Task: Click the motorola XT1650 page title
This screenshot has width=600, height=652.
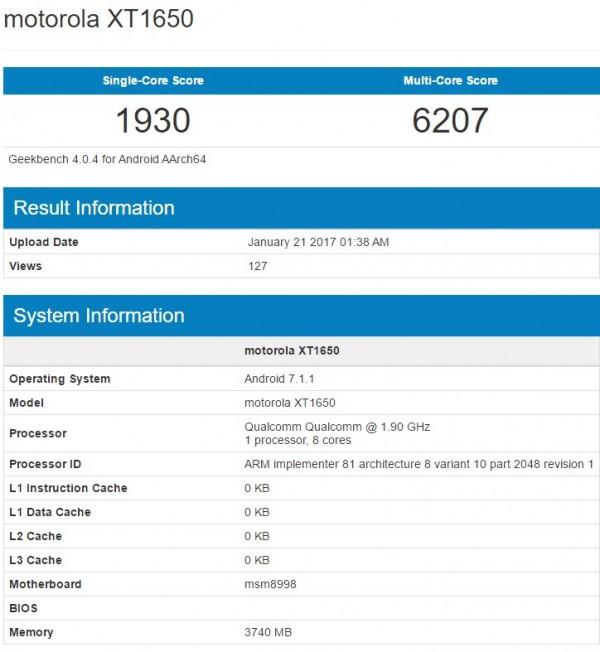Action: click(99, 19)
